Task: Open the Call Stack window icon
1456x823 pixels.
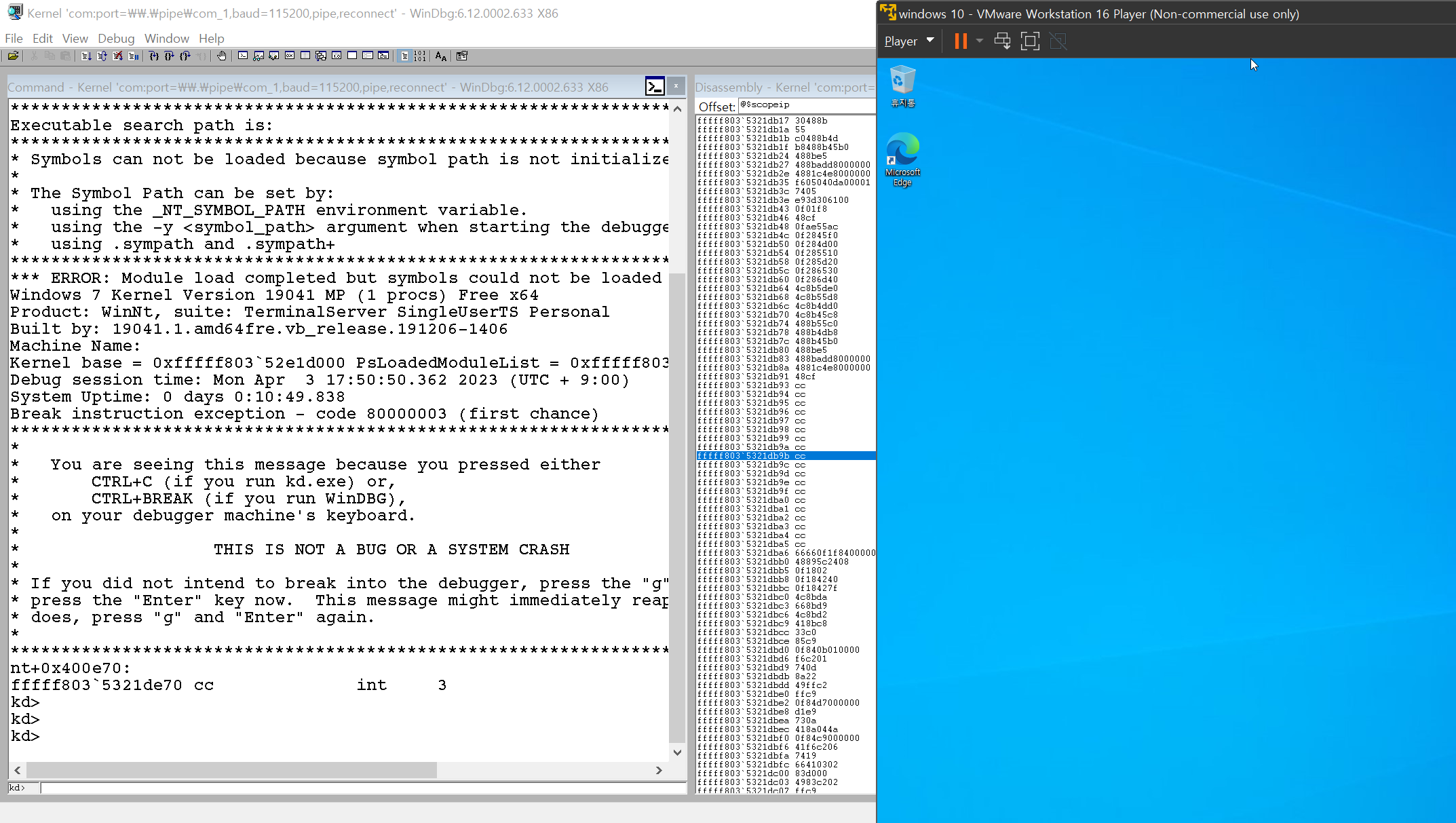Action: click(321, 56)
